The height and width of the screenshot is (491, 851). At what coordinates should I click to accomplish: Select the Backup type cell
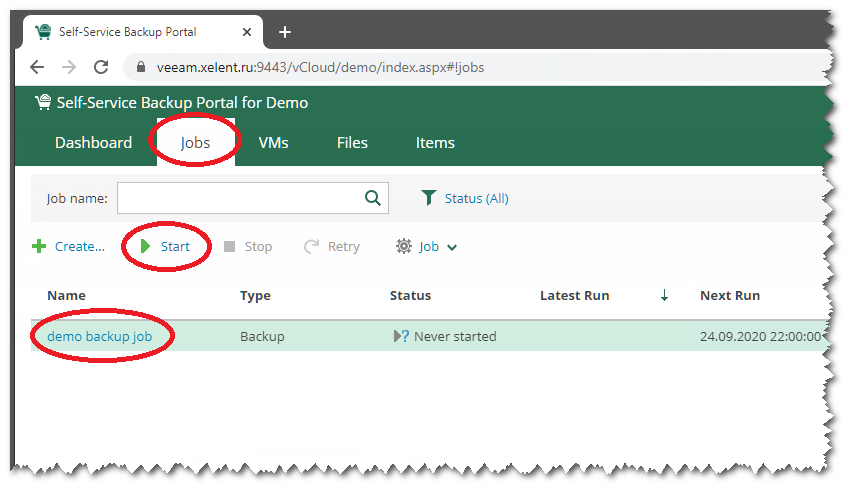tap(263, 336)
